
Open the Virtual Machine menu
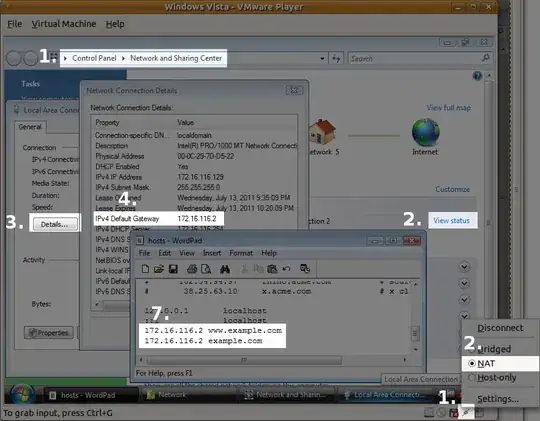coord(64,24)
